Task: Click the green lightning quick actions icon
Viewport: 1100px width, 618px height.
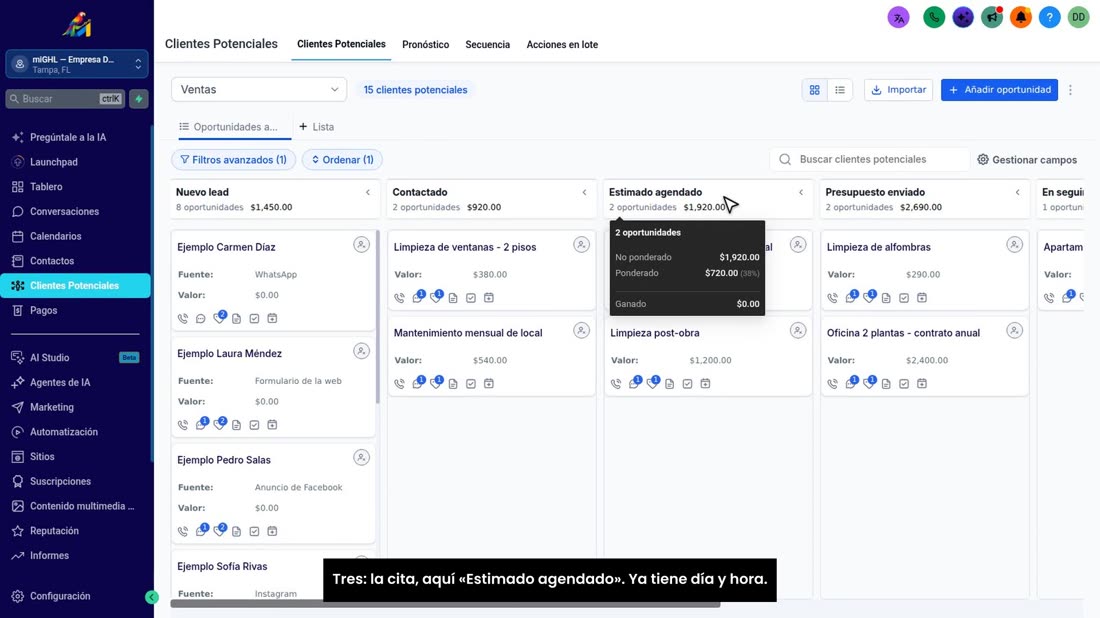Action: click(139, 99)
